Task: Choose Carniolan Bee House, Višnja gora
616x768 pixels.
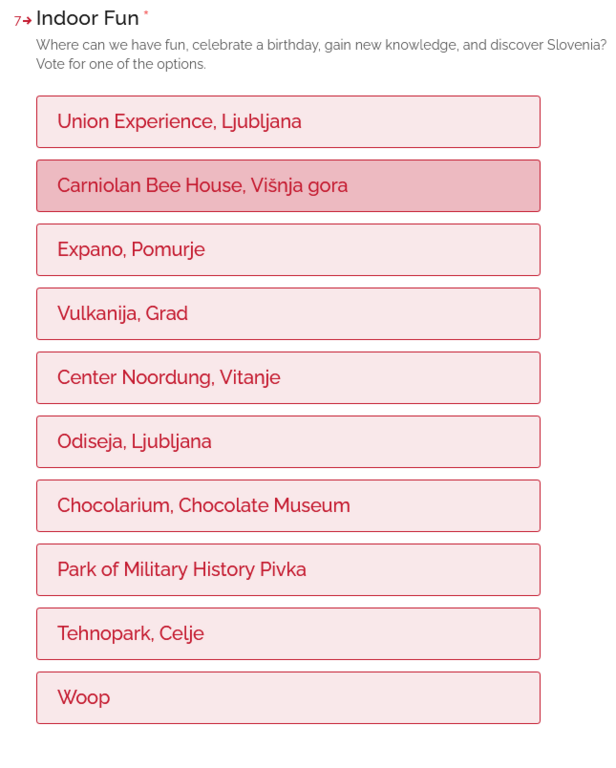Action: 288,186
